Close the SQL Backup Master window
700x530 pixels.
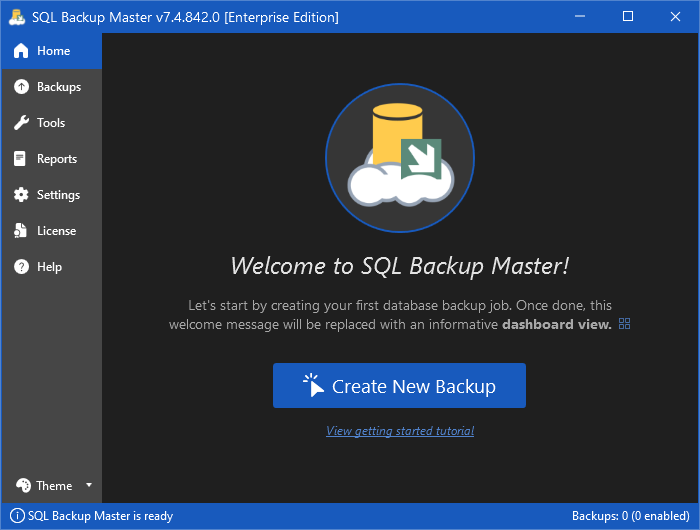675,17
